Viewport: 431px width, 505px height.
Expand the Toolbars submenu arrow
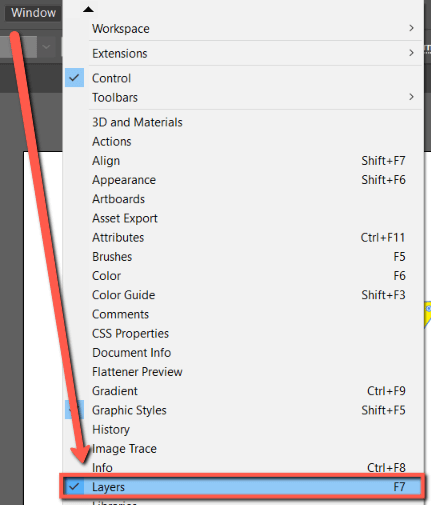[x=411, y=97]
